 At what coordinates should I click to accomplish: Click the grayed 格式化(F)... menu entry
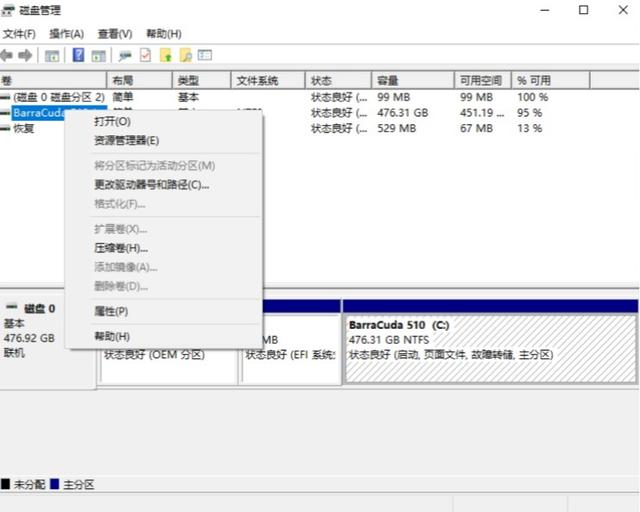pos(163,204)
